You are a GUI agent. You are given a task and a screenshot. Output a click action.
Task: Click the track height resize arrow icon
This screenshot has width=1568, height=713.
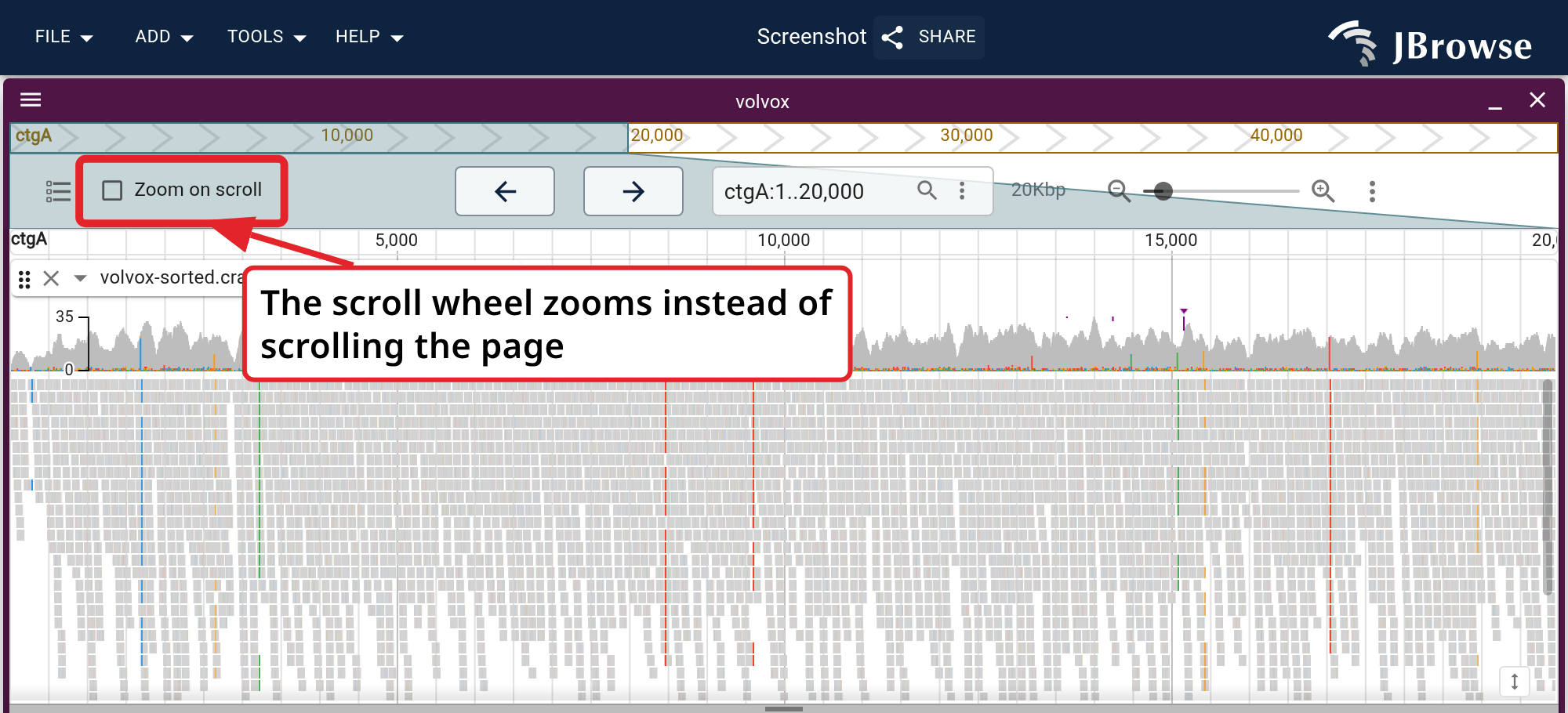(1515, 681)
